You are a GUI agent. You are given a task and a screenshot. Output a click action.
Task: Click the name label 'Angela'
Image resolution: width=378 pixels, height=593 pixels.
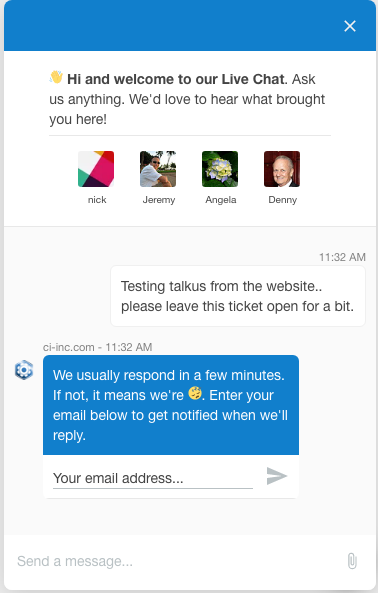click(221, 200)
